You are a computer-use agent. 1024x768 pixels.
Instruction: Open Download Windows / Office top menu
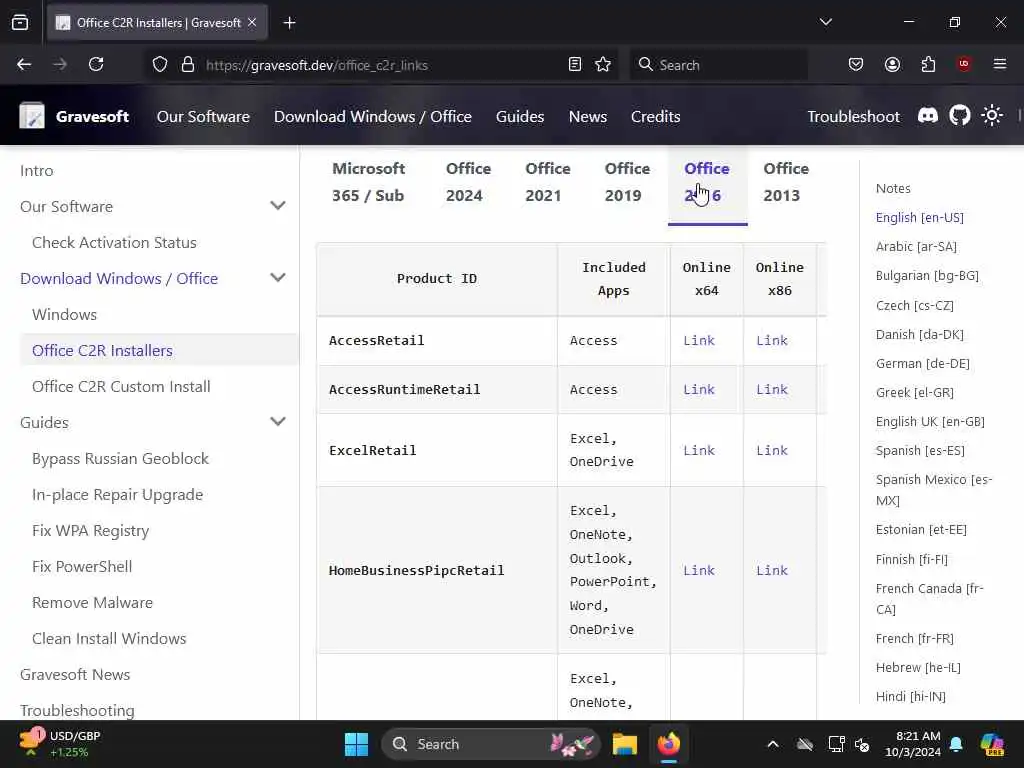pyautogui.click(x=373, y=116)
